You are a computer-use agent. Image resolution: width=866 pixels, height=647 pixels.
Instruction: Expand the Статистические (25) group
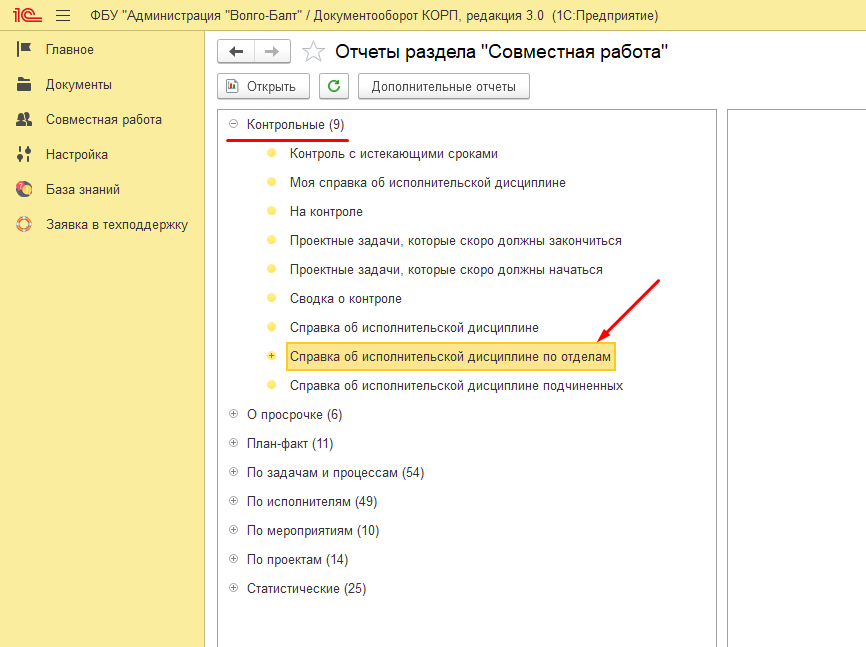233,588
